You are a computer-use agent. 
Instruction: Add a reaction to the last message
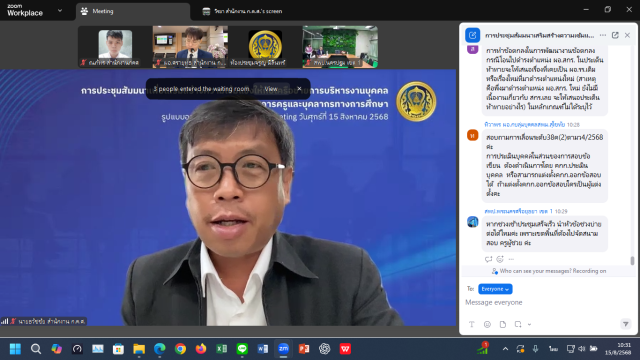pyautogui.click(x=500, y=259)
